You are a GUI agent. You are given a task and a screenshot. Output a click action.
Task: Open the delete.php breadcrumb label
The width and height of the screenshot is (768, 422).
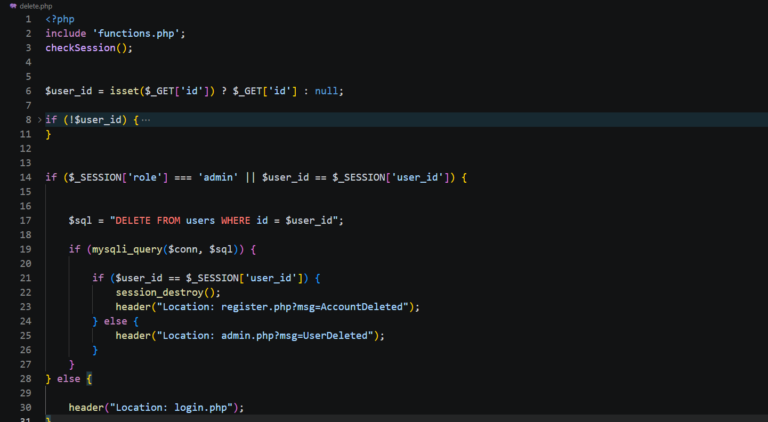point(36,6)
